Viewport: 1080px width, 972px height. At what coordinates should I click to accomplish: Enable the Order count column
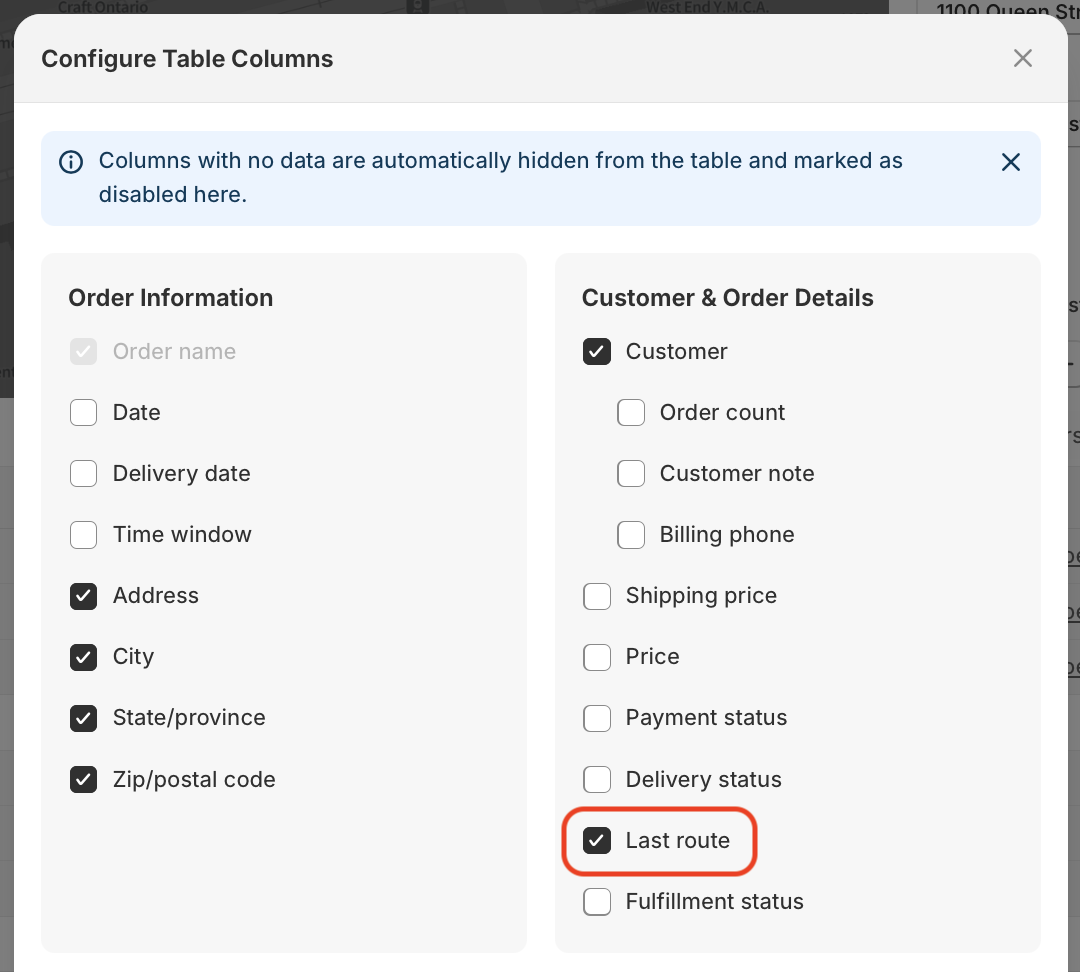[631, 413]
